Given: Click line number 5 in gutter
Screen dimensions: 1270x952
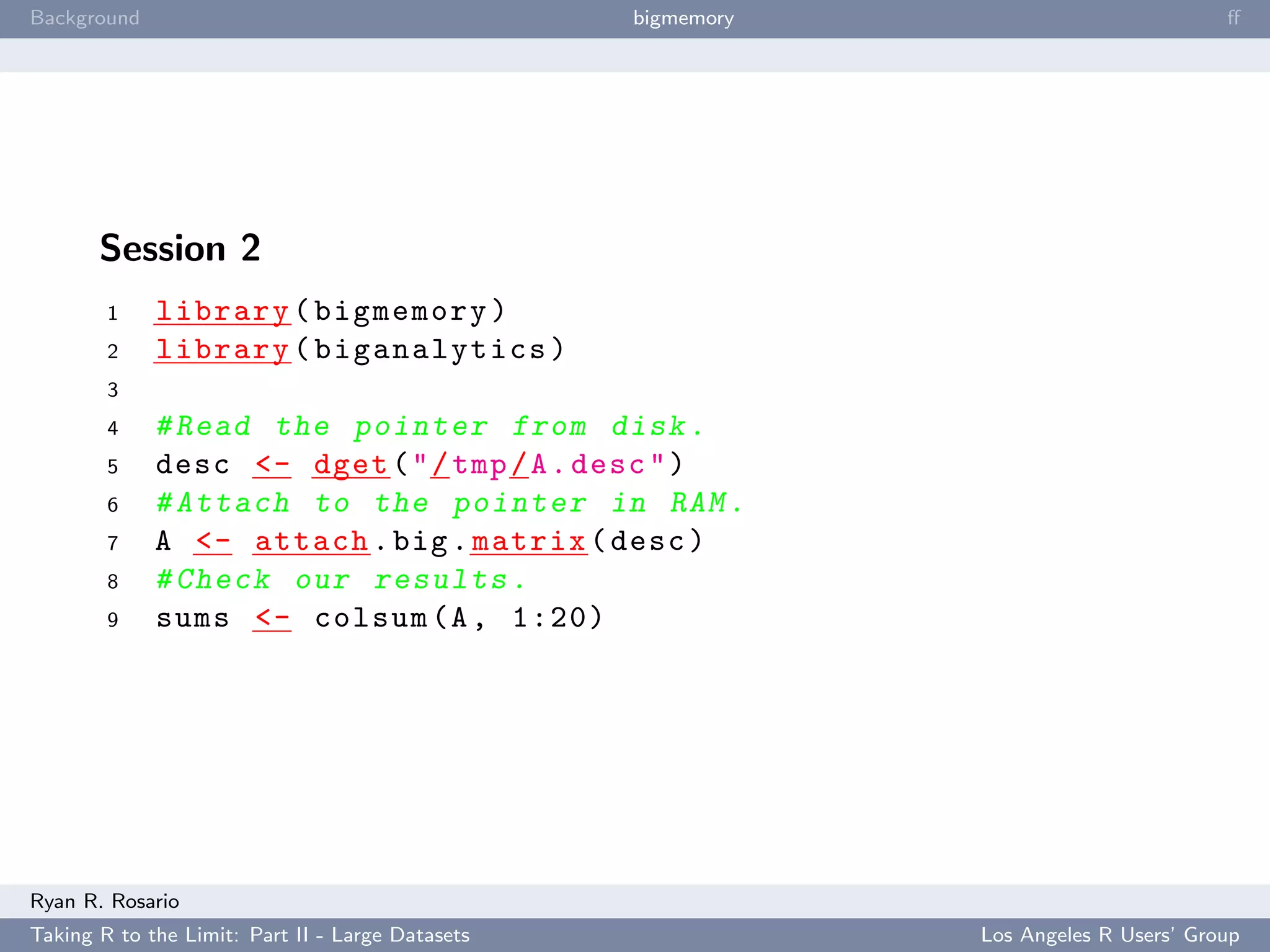Looking at the screenshot, I should pos(112,466).
